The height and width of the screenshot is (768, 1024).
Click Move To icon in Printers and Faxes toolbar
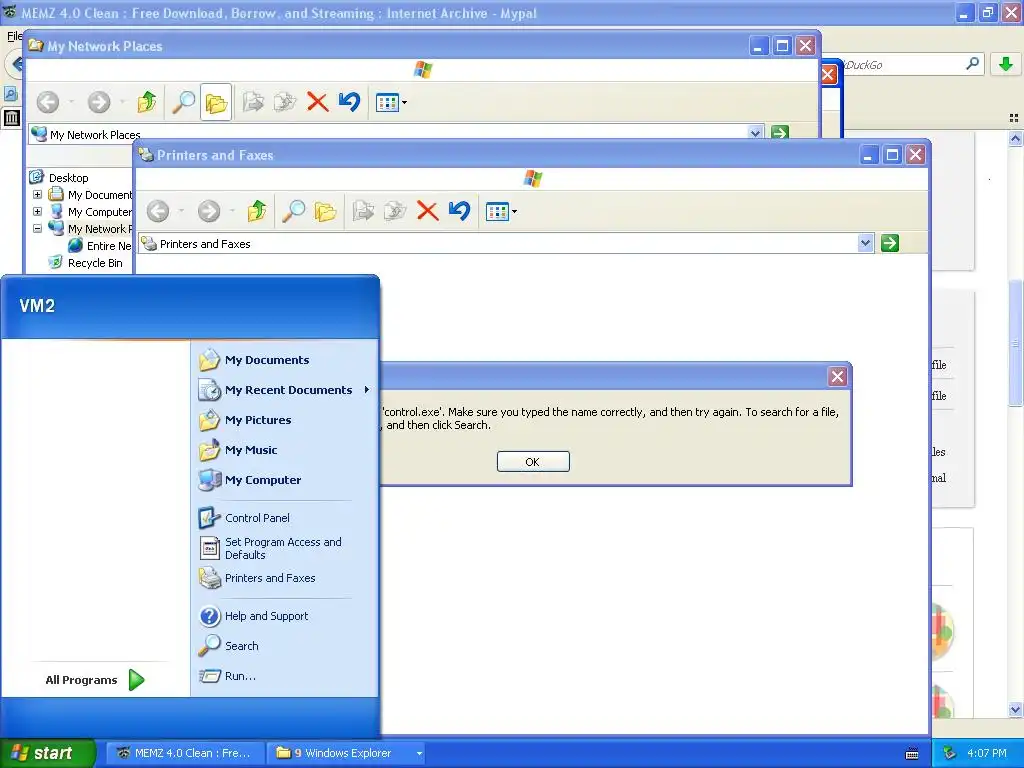pos(363,211)
